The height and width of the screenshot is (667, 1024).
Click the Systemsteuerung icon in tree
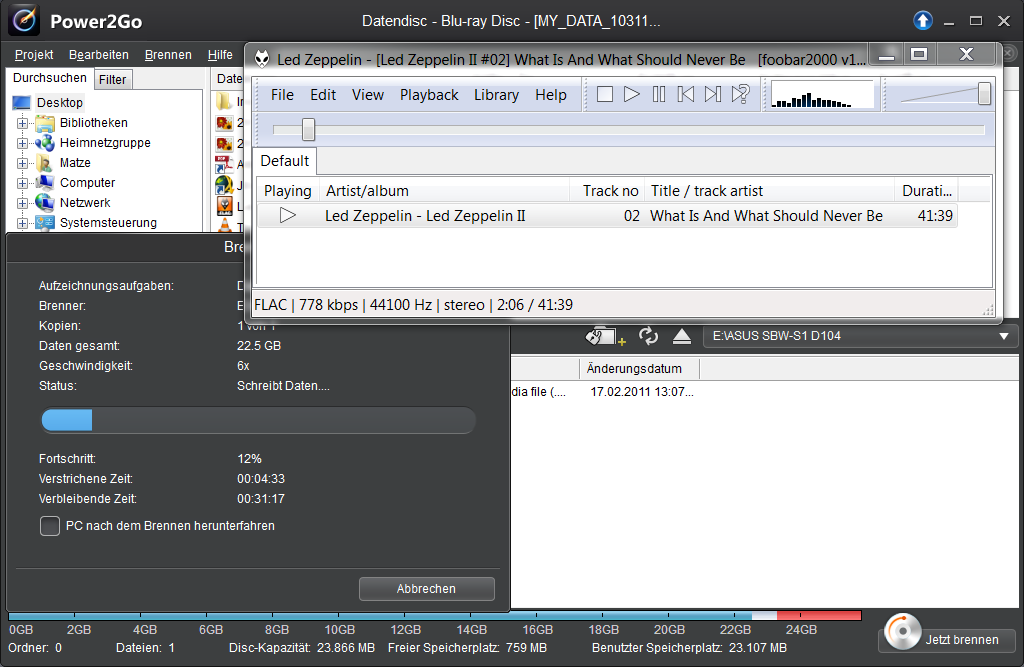[x=45, y=222]
